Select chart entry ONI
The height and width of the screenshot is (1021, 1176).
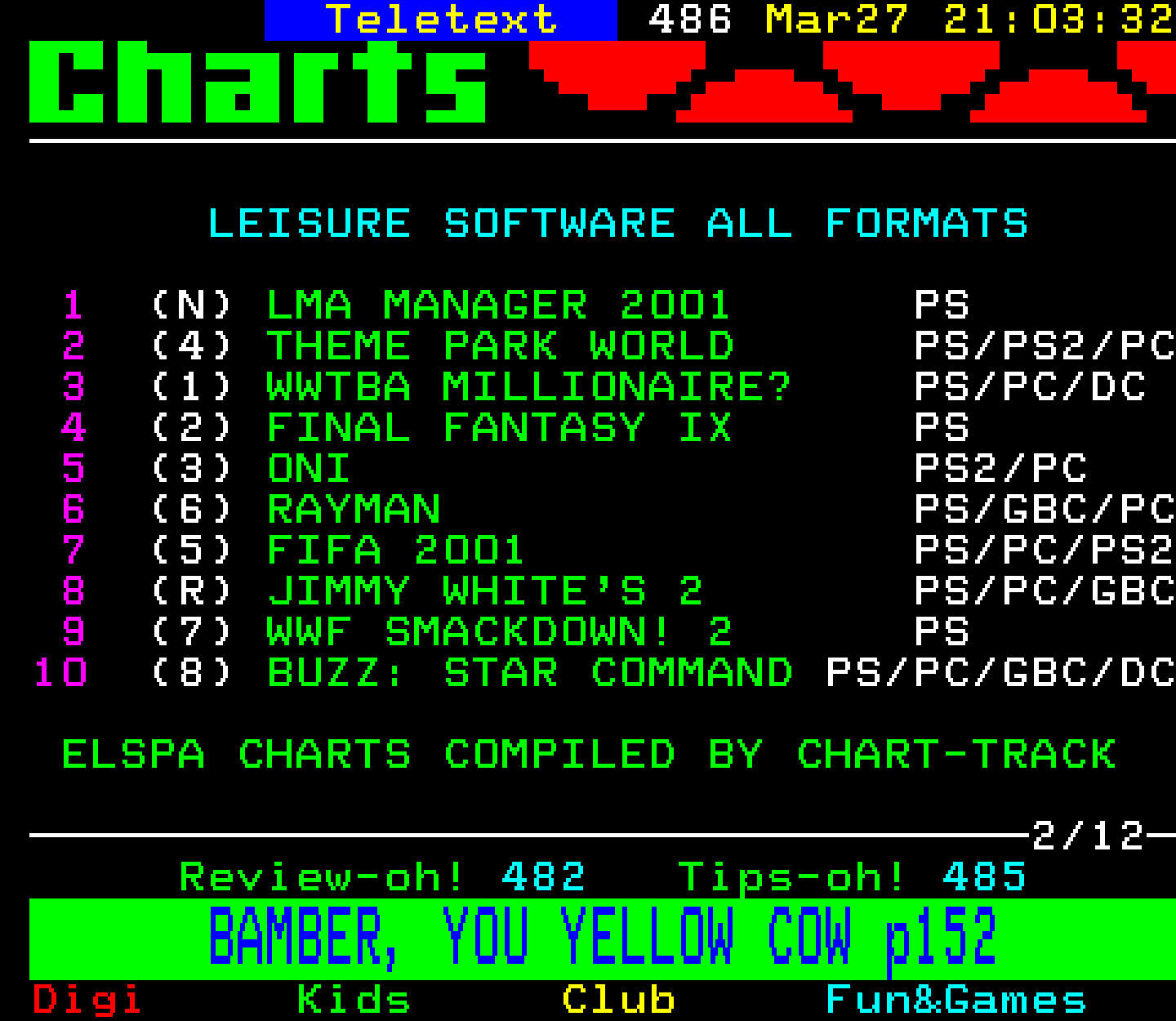click(x=309, y=469)
